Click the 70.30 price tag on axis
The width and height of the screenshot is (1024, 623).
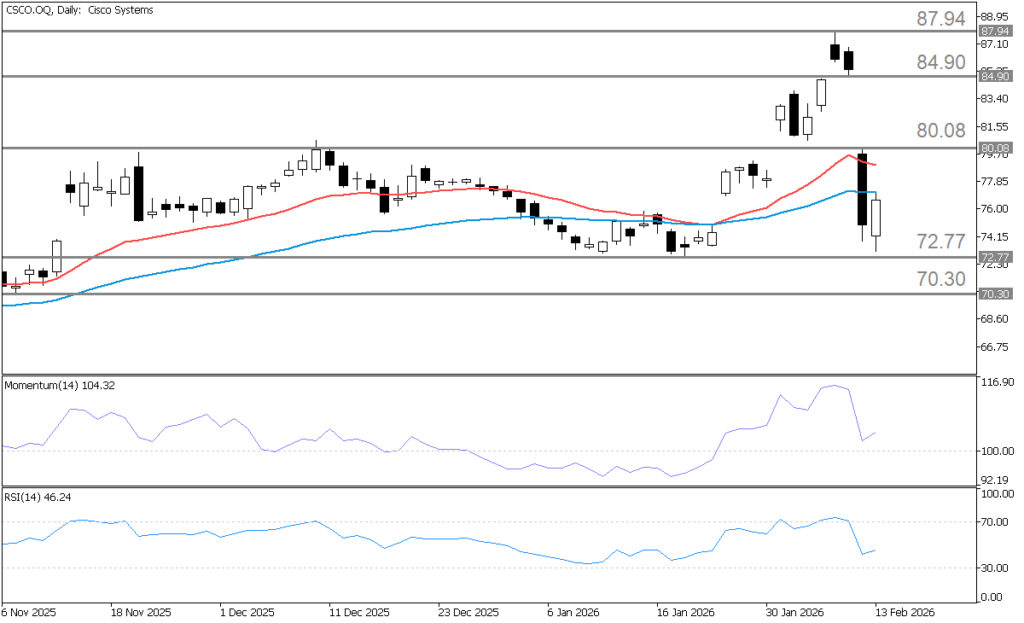pos(992,294)
